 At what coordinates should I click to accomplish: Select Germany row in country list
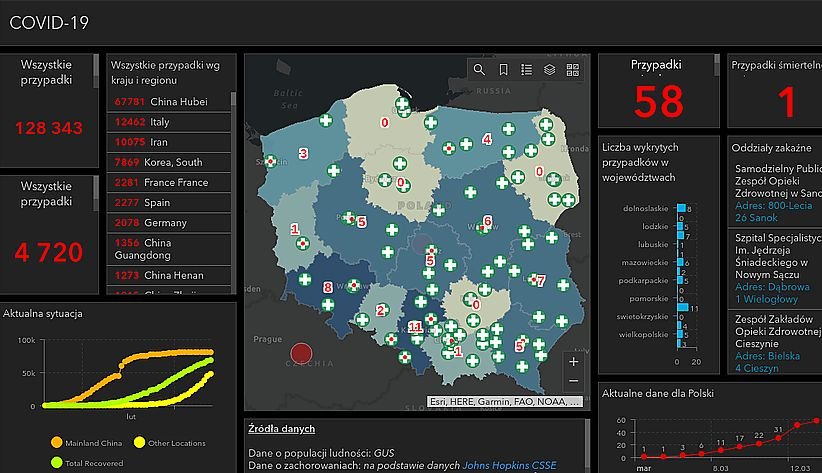coord(168,222)
